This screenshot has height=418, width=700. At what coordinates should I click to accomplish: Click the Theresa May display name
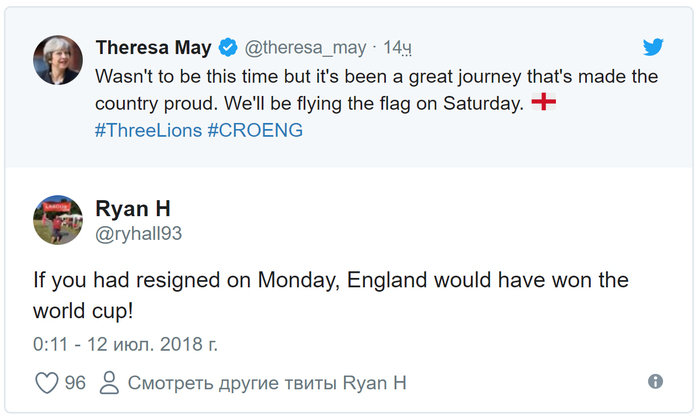[x=153, y=47]
